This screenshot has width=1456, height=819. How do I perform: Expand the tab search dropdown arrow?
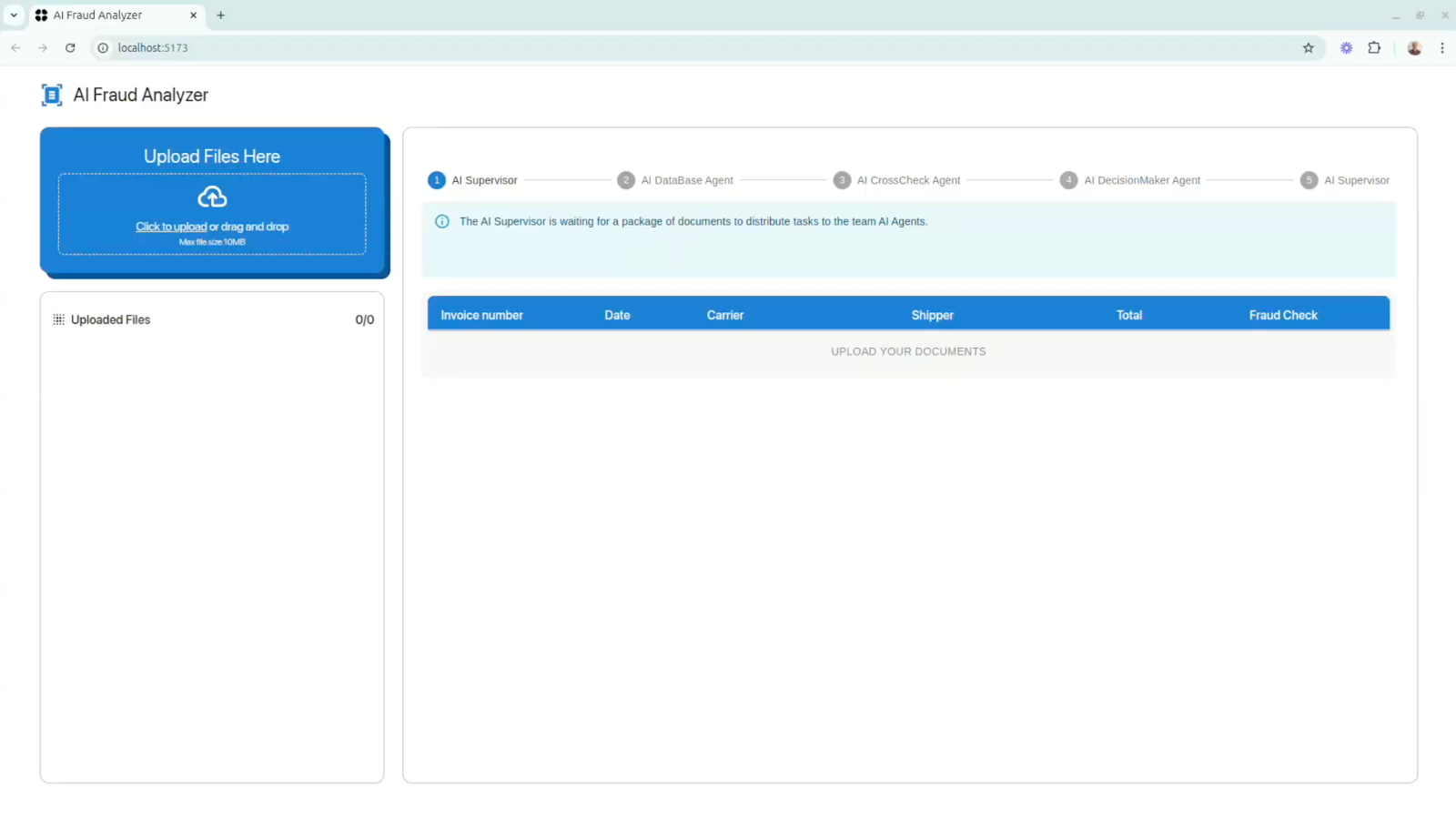coord(14,15)
